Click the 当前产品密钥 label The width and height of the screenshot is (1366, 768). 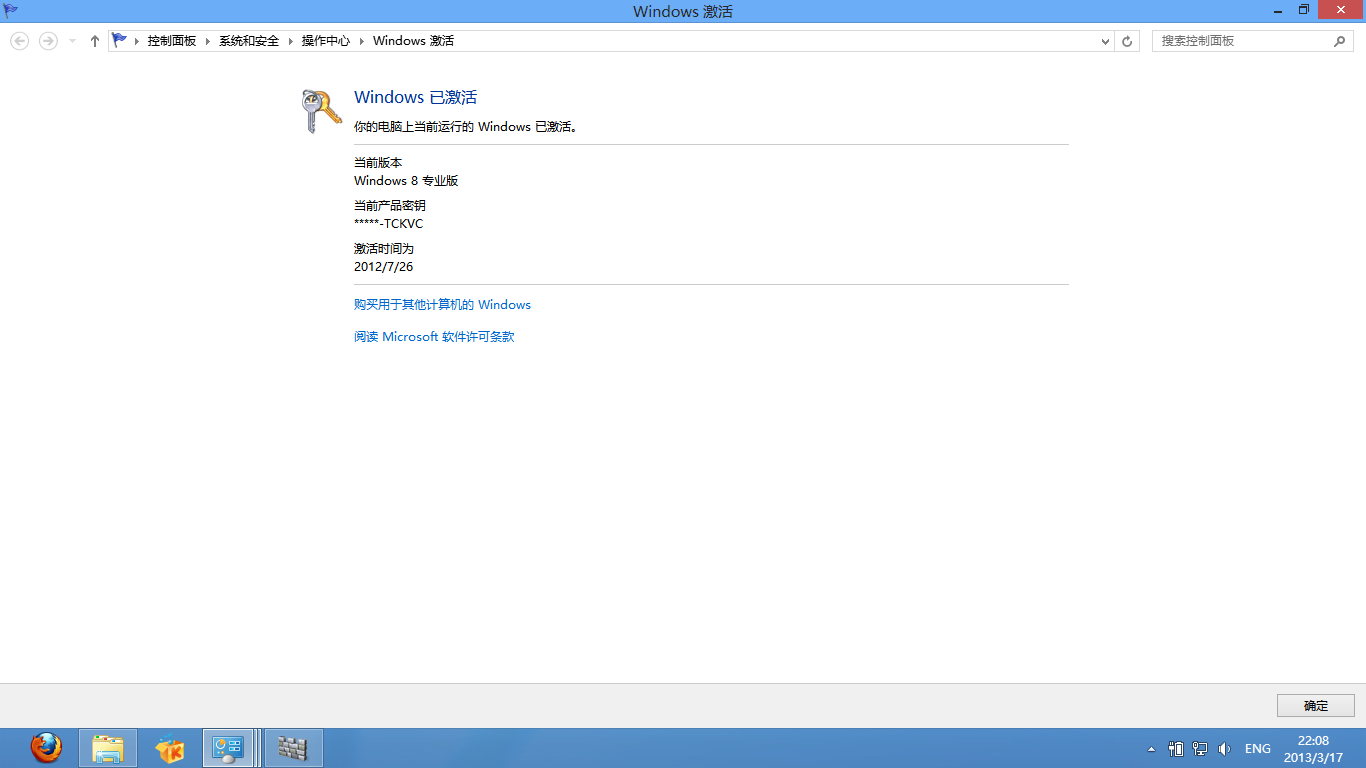click(390, 205)
